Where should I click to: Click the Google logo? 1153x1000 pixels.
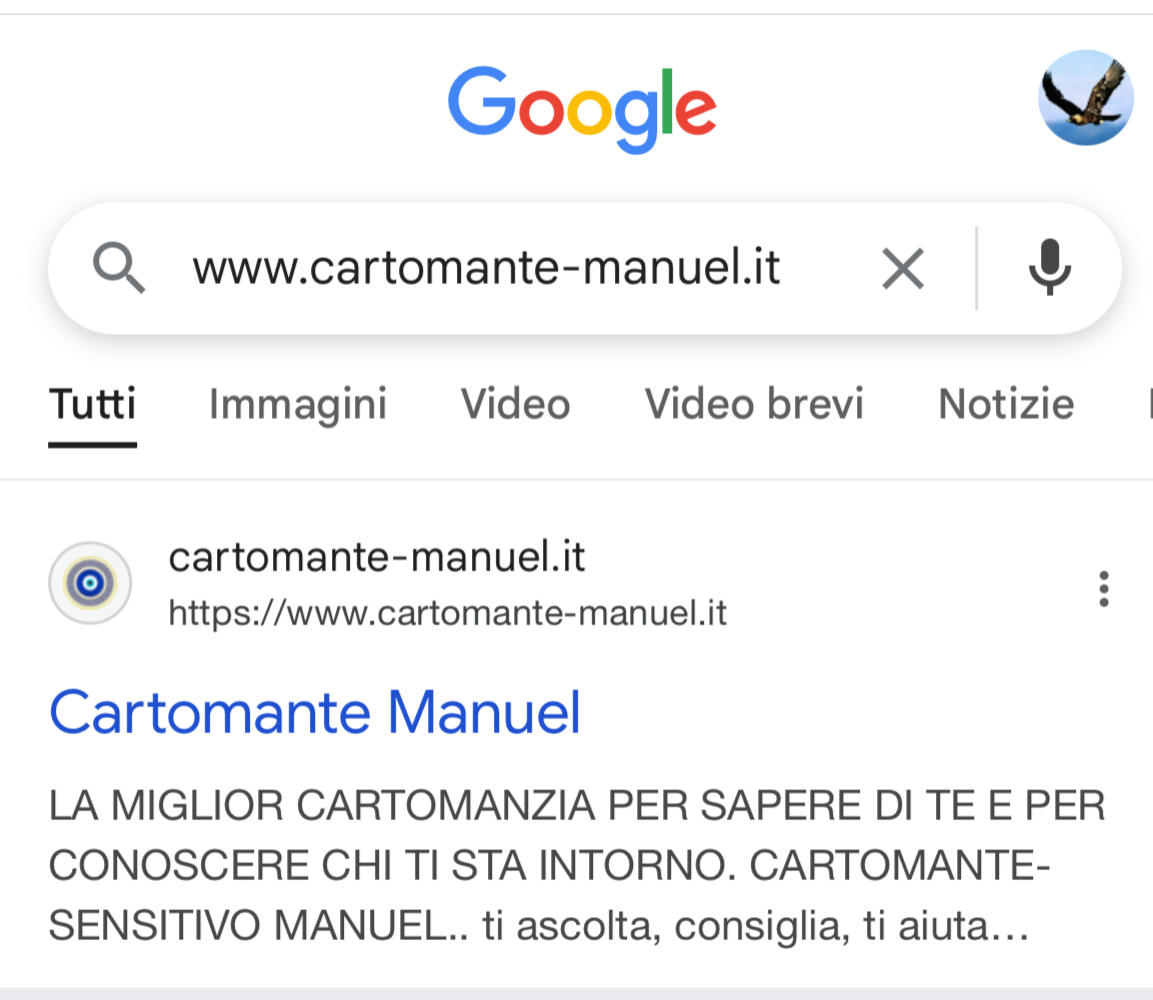click(582, 108)
